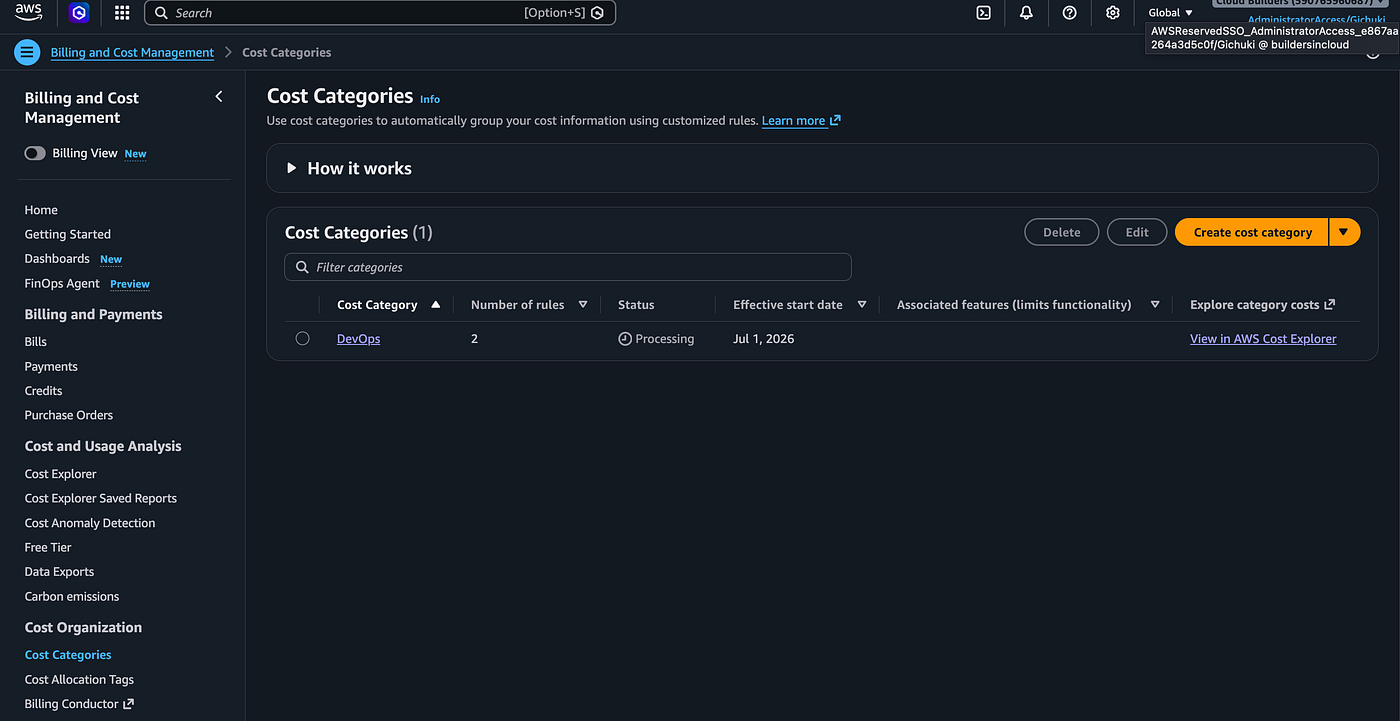Viewport: 1400px width, 721px height.
Task: Click the top AWS Search field
Action: click(380, 13)
